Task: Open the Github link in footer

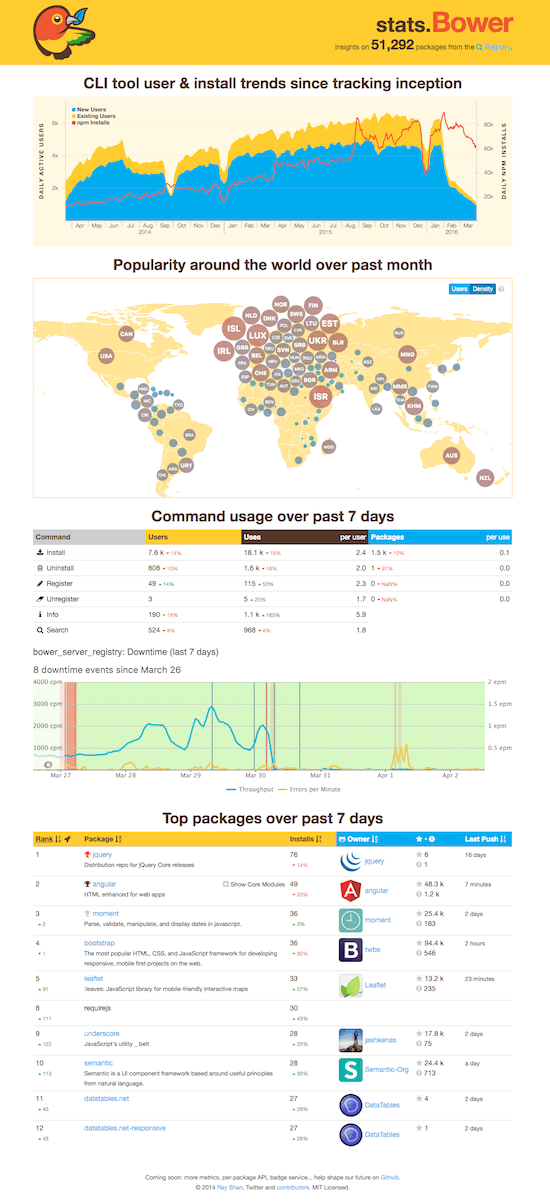Action: coord(390,1178)
